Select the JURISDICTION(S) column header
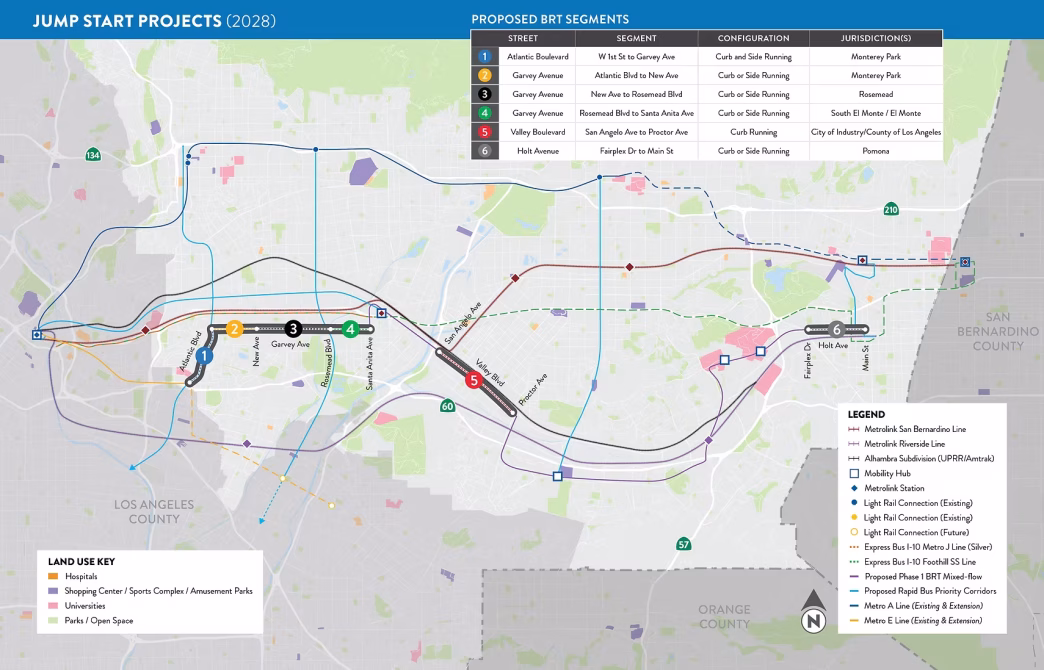Image resolution: width=1044 pixels, height=670 pixels. pos(875,38)
